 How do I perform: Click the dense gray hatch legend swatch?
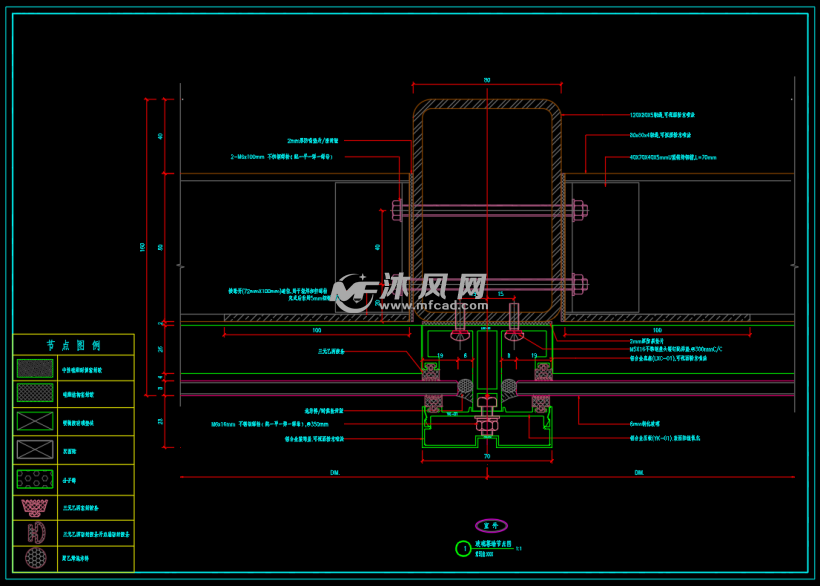[x=35, y=369]
